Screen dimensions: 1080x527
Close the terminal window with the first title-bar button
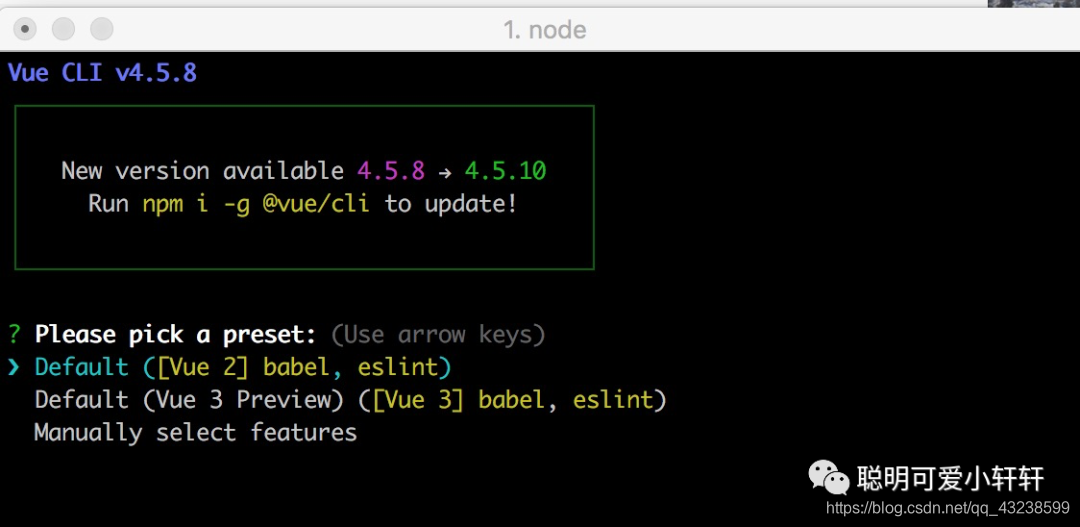click(x=25, y=29)
